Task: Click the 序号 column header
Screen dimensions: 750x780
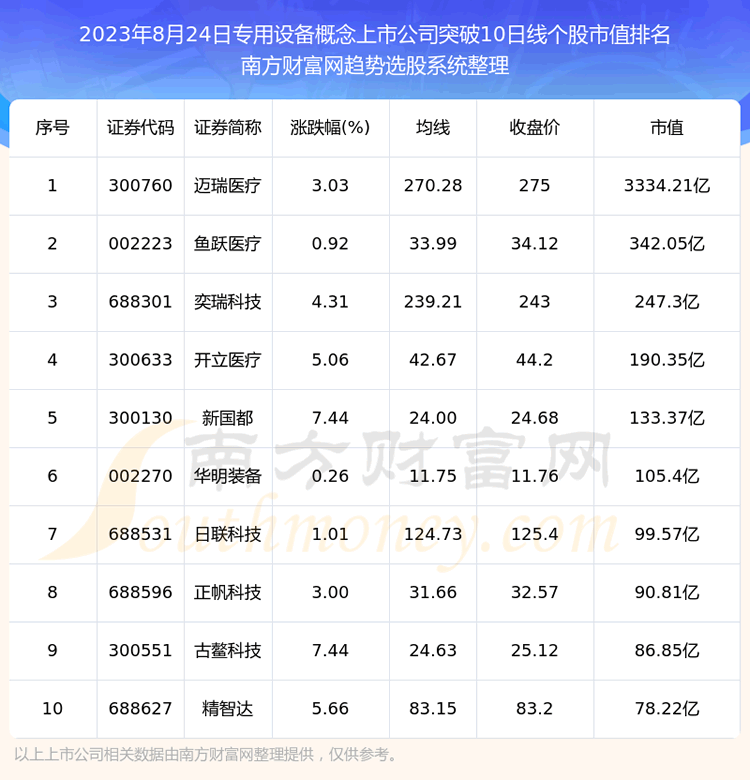Action: coord(52,128)
